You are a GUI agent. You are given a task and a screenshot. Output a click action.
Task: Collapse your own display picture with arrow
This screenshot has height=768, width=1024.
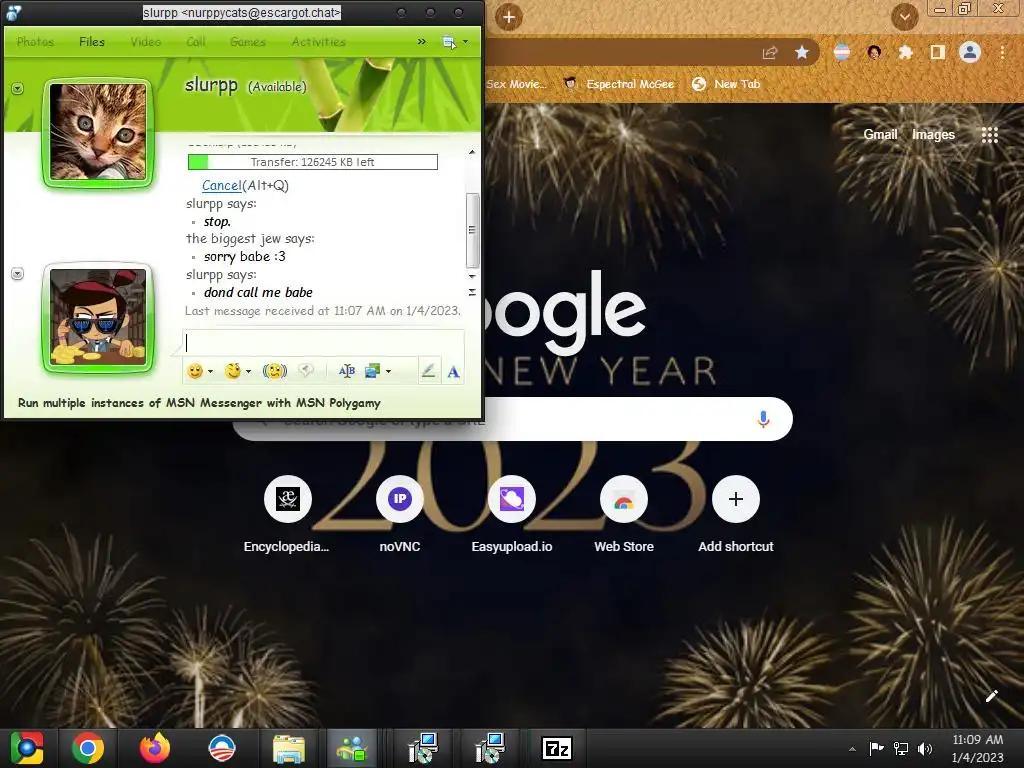pyautogui.click(x=18, y=274)
